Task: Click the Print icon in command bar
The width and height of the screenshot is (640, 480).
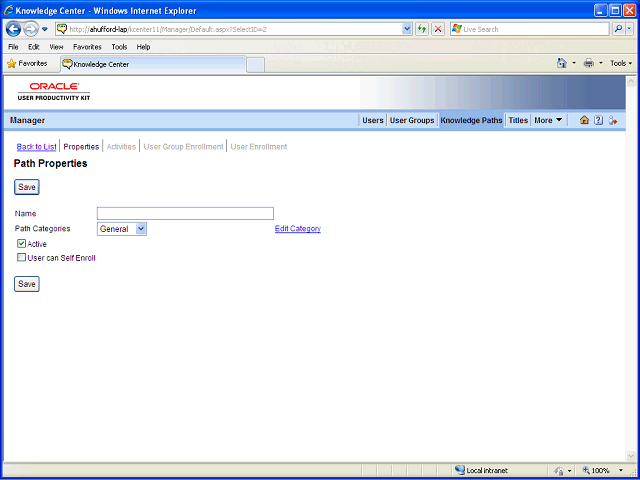Action: click(589, 63)
